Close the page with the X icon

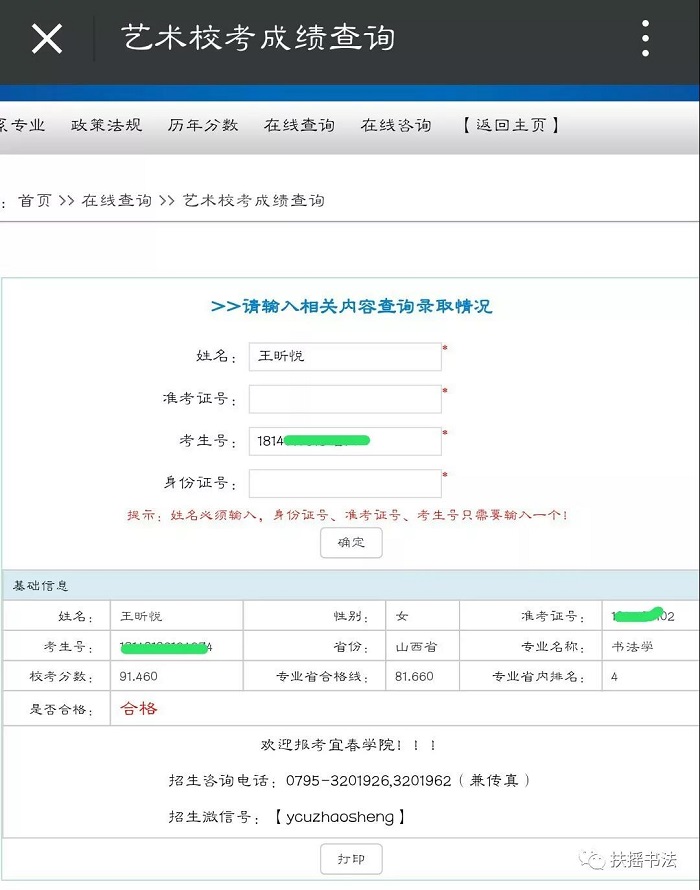click(x=47, y=39)
